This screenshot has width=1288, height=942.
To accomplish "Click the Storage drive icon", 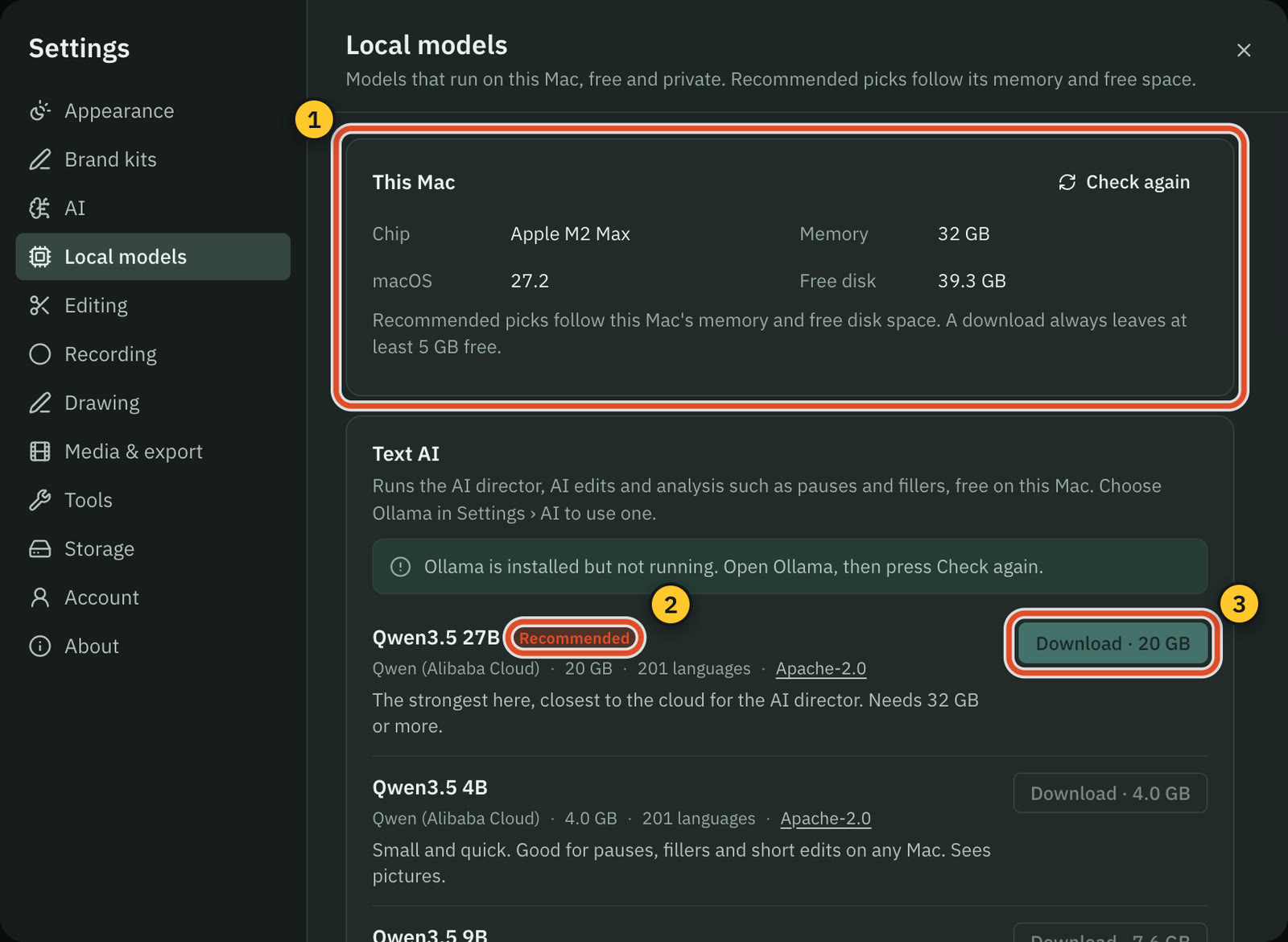I will tap(39, 549).
